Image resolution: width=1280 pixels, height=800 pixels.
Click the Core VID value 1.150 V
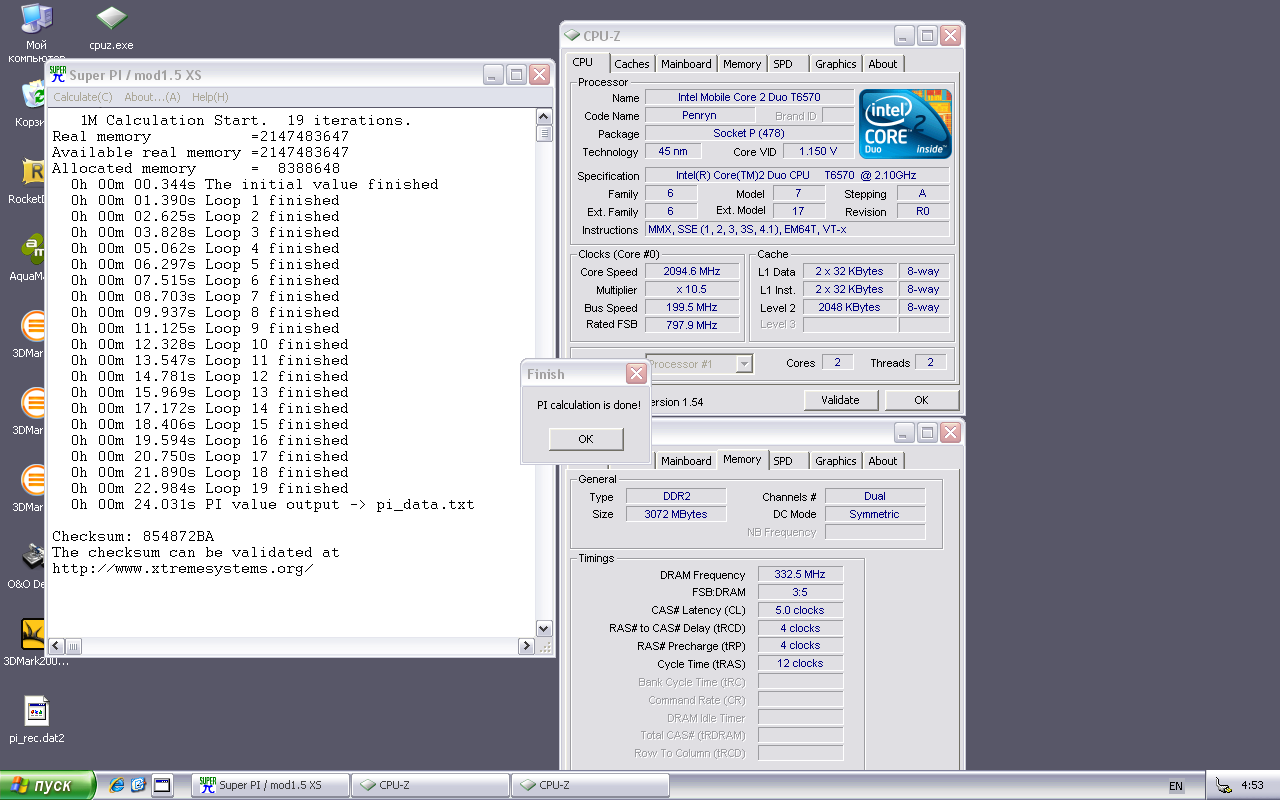click(x=818, y=152)
